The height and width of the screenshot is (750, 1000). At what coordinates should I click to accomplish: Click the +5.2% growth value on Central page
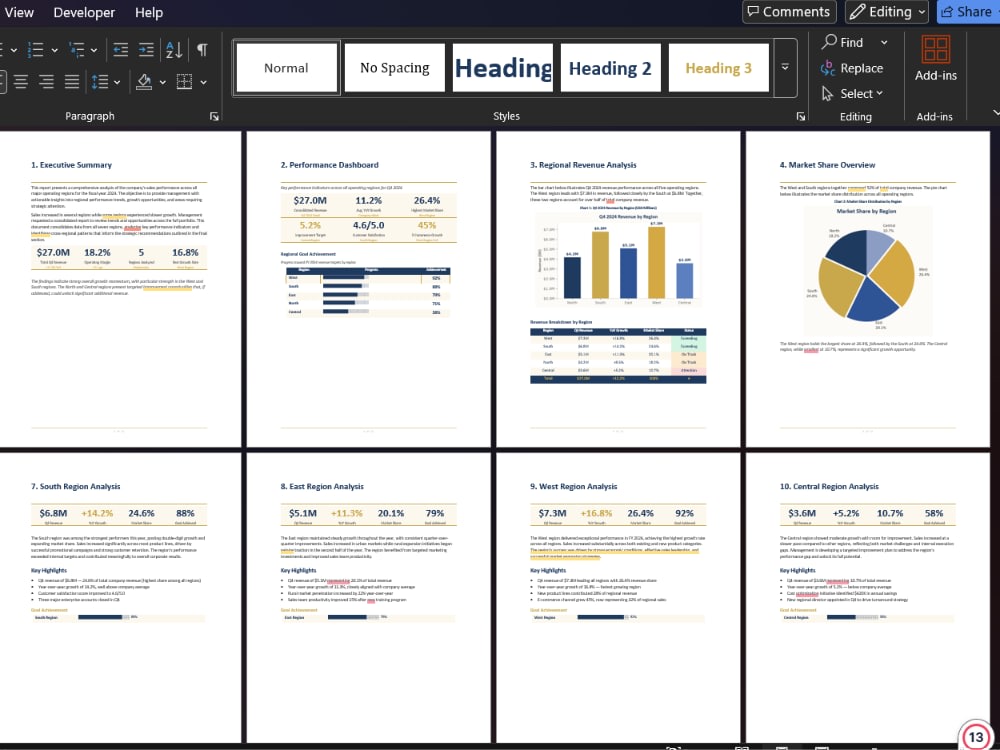pyautogui.click(x=846, y=513)
